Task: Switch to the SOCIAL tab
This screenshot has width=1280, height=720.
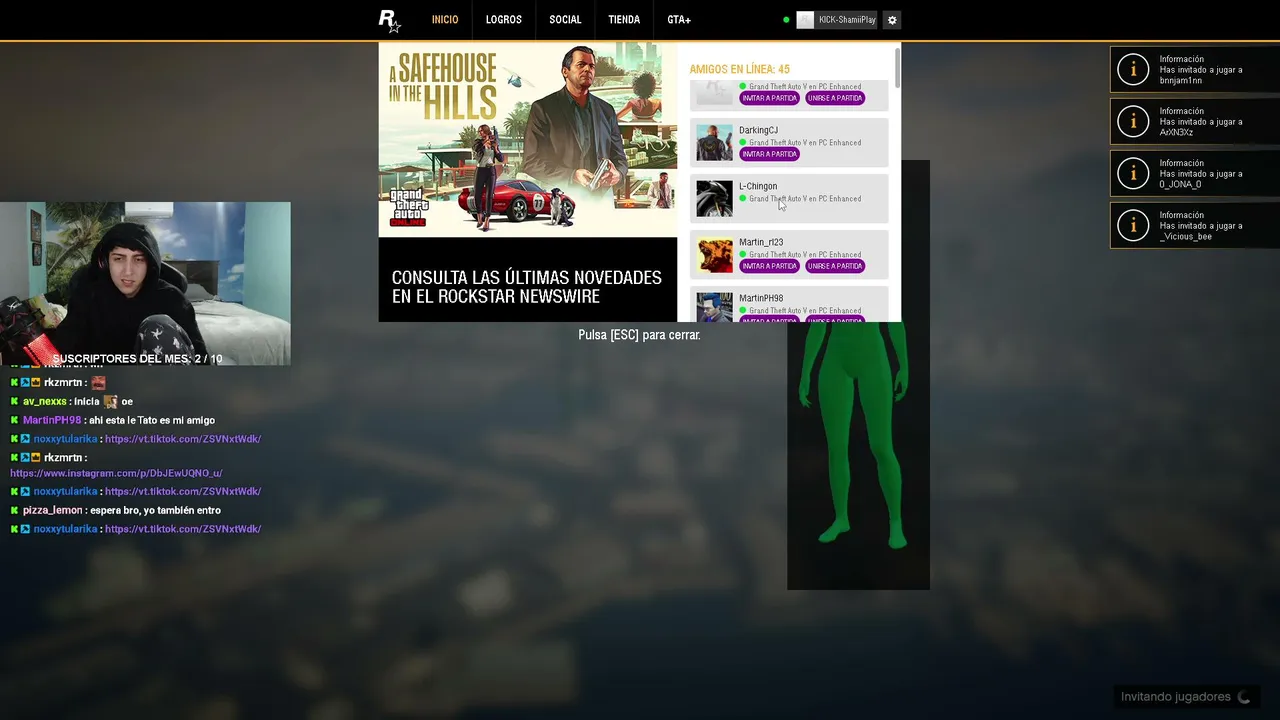Action: coord(565,20)
